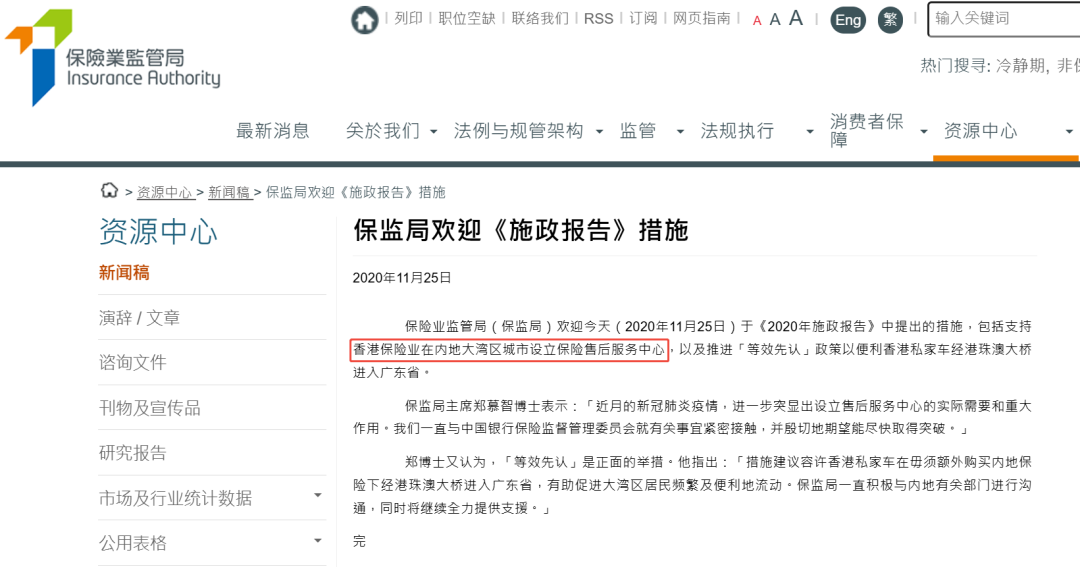Screen dimensions: 1080x567
Task: Click the popular search term 冷静期
Action: tap(1022, 65)
